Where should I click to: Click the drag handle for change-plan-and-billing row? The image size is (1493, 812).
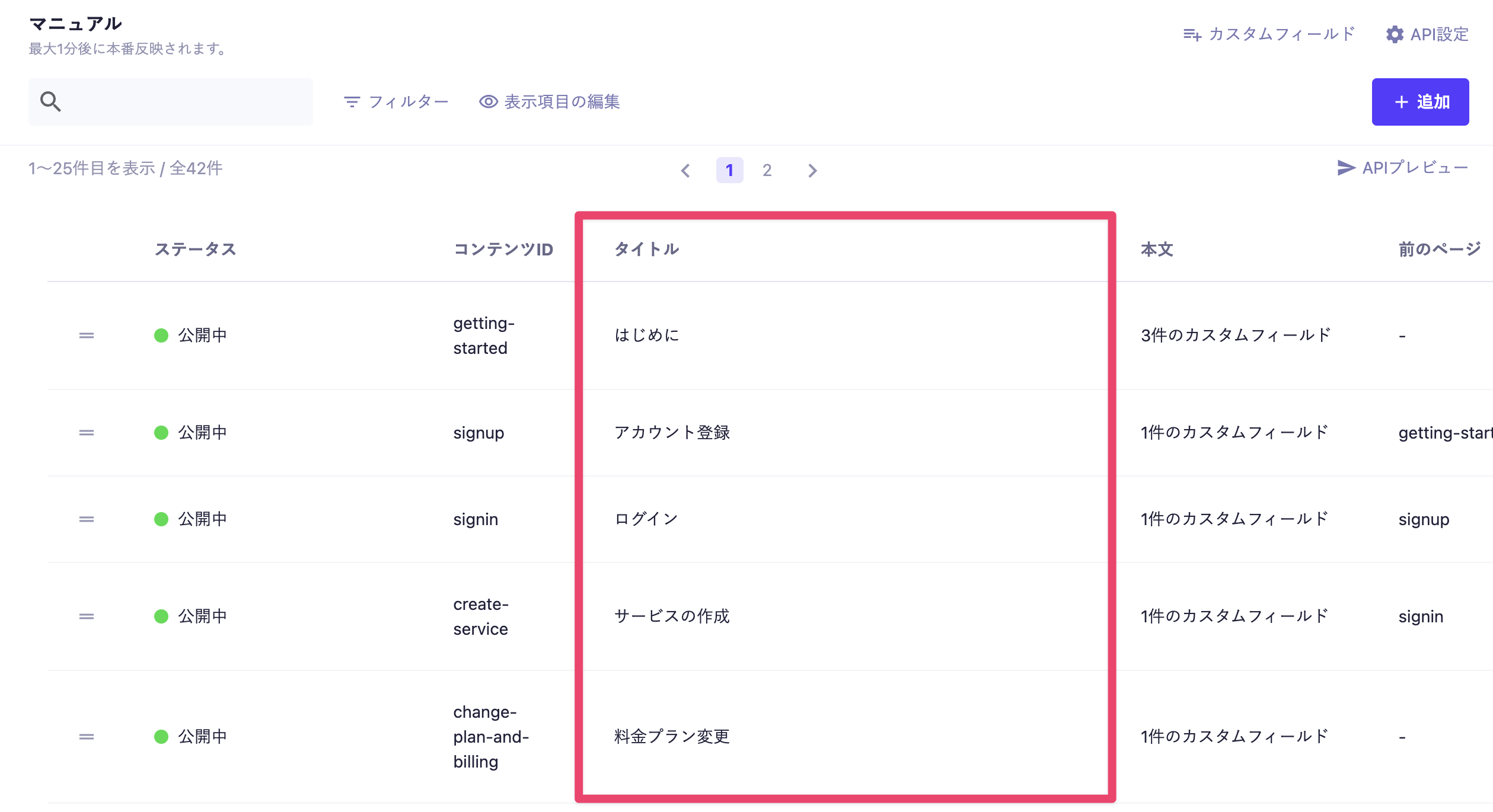pyautogui.click(x=87, y=737)
